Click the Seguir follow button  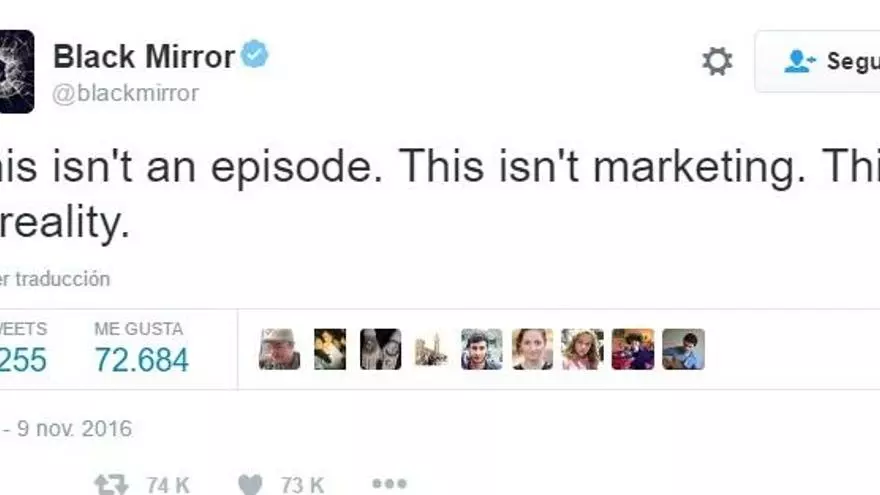(x=818, y=61)
